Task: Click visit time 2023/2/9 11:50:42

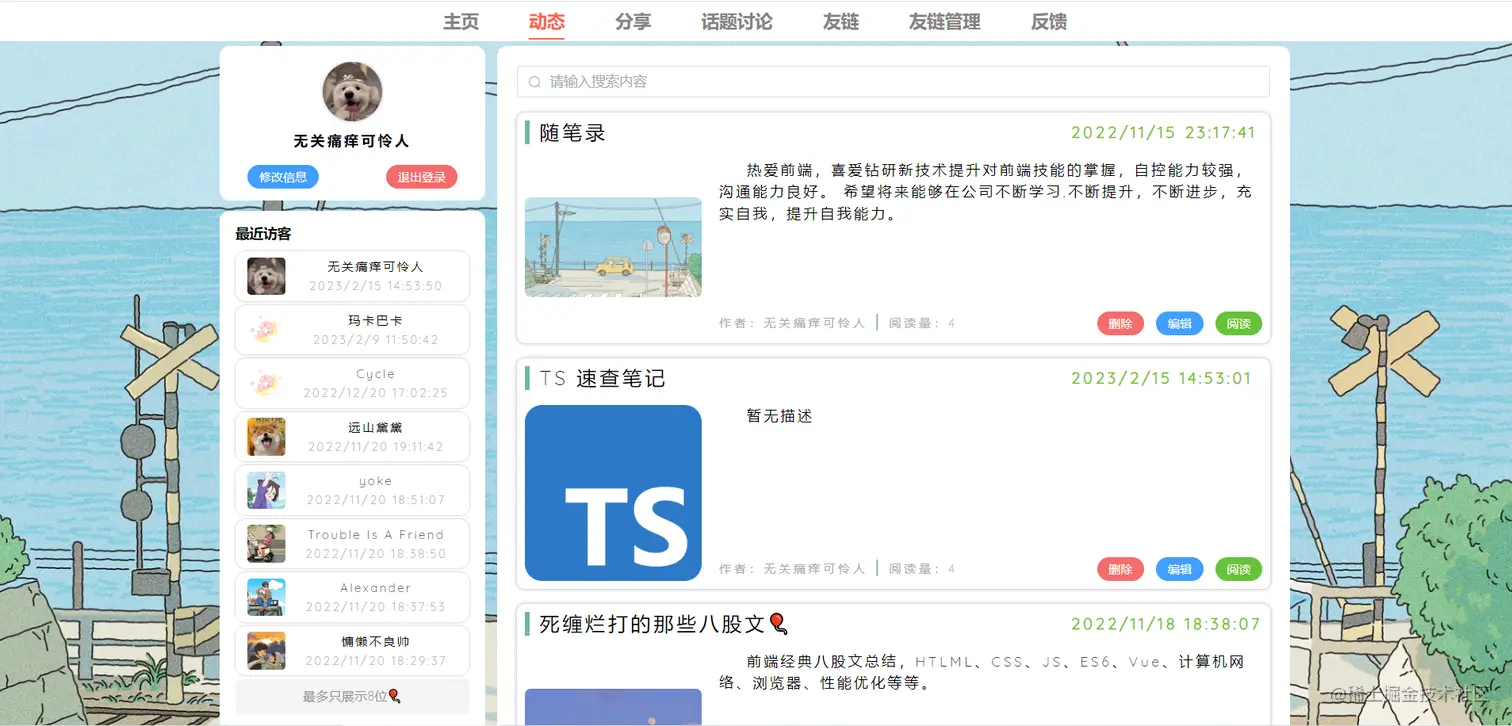Action: pyautogui.click(x=375, y=339)
